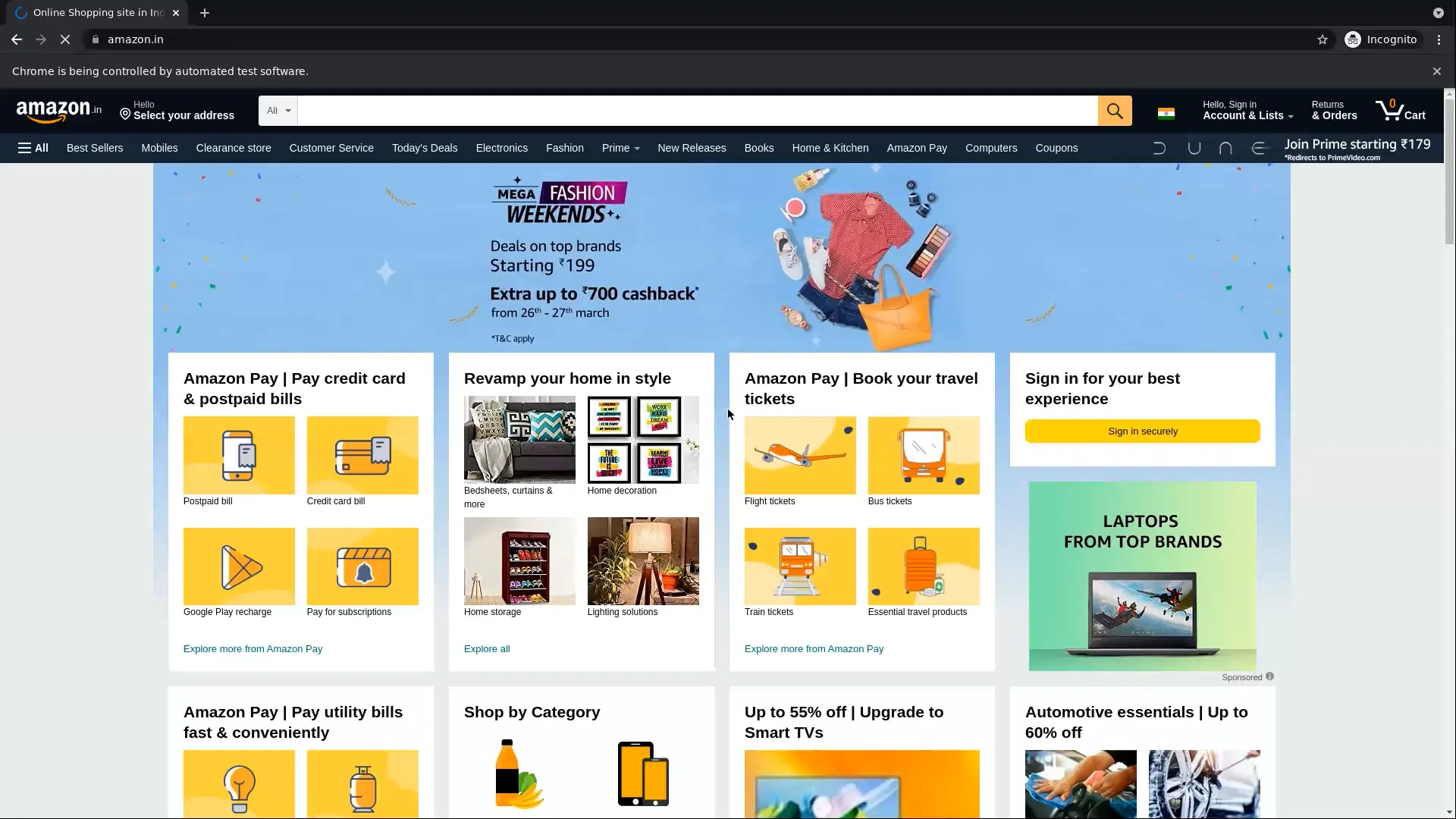Select the Train tickets icon
The image size is (1456, 819).
800,566
